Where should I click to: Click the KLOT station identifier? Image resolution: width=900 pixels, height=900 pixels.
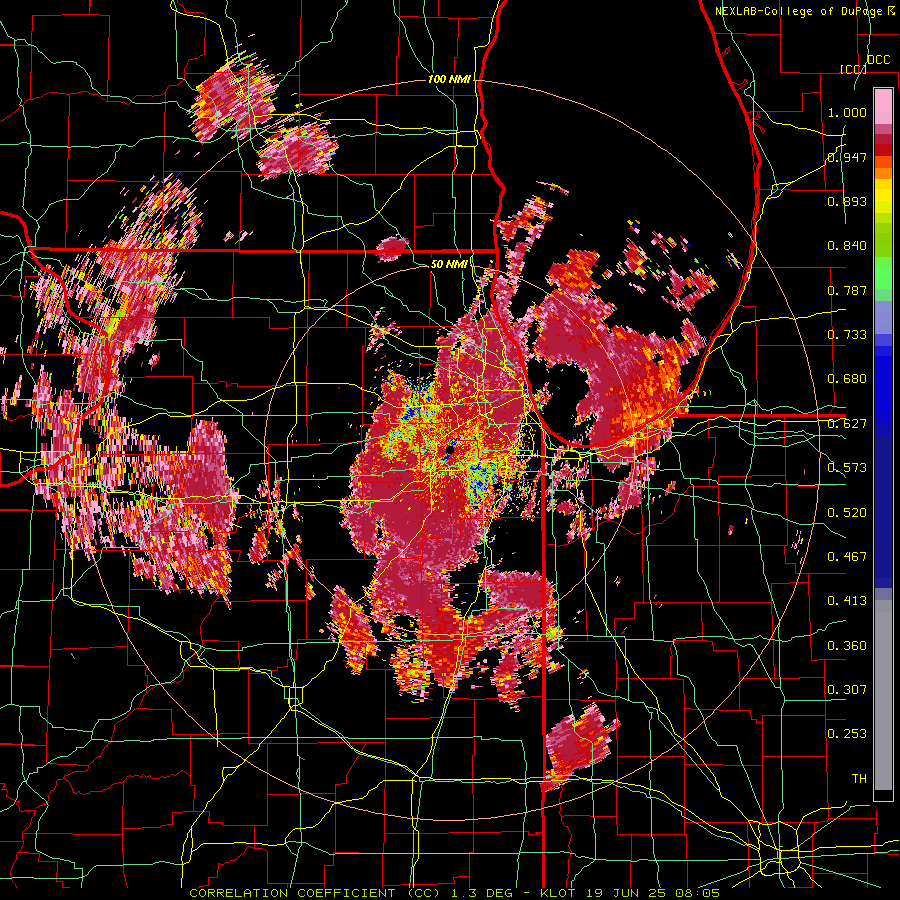click(x=558, y=893)
